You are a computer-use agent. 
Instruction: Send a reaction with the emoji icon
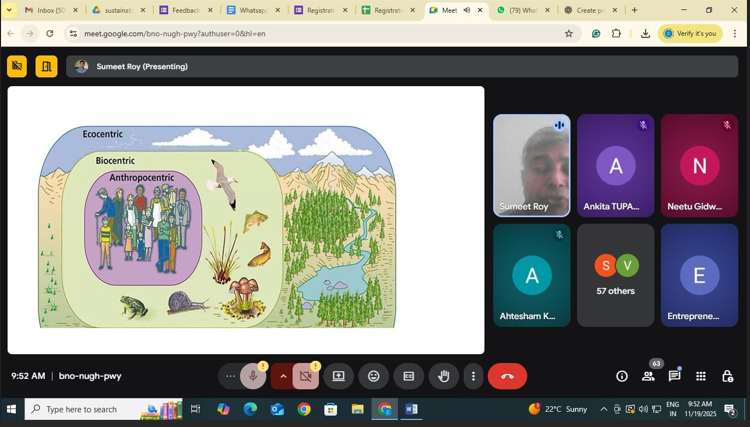(x=374, y=377)
